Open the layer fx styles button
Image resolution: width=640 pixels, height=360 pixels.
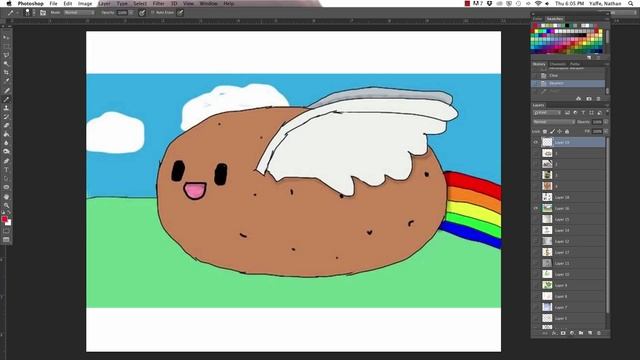tap(554, 333)
